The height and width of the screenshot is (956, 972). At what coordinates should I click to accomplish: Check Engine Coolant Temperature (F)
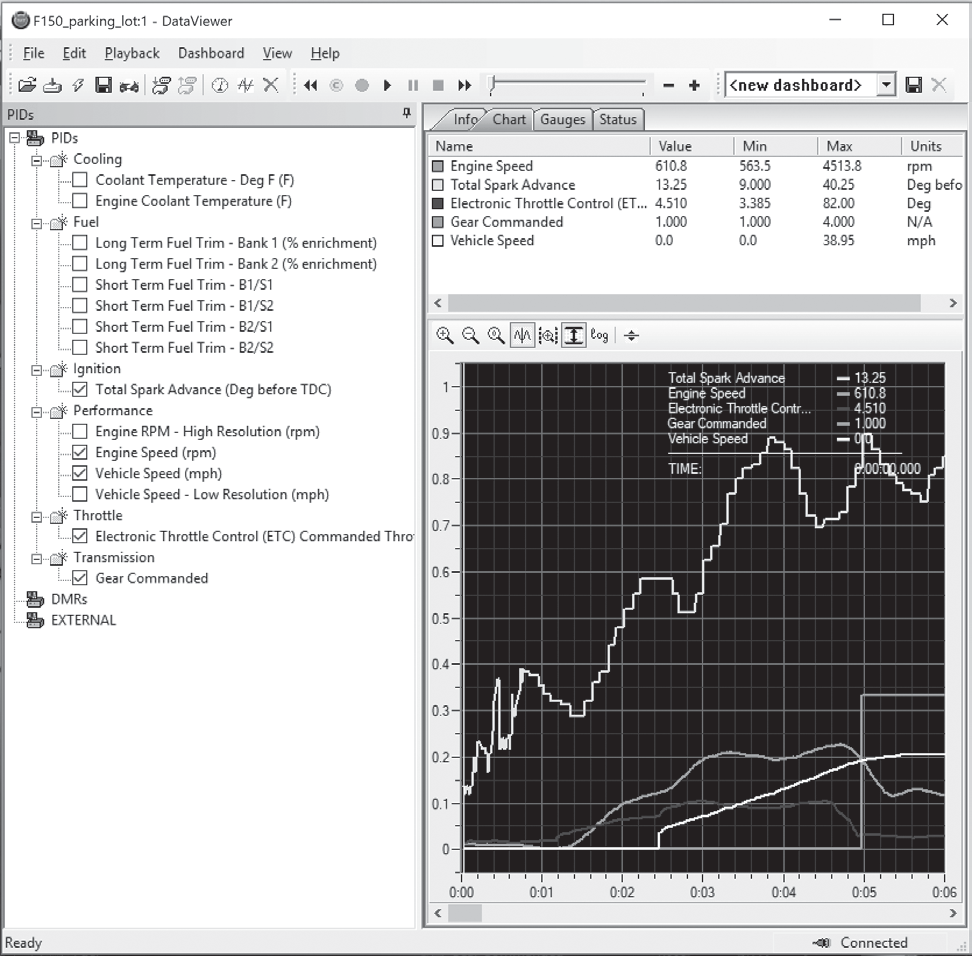click(x=80, y=201)
